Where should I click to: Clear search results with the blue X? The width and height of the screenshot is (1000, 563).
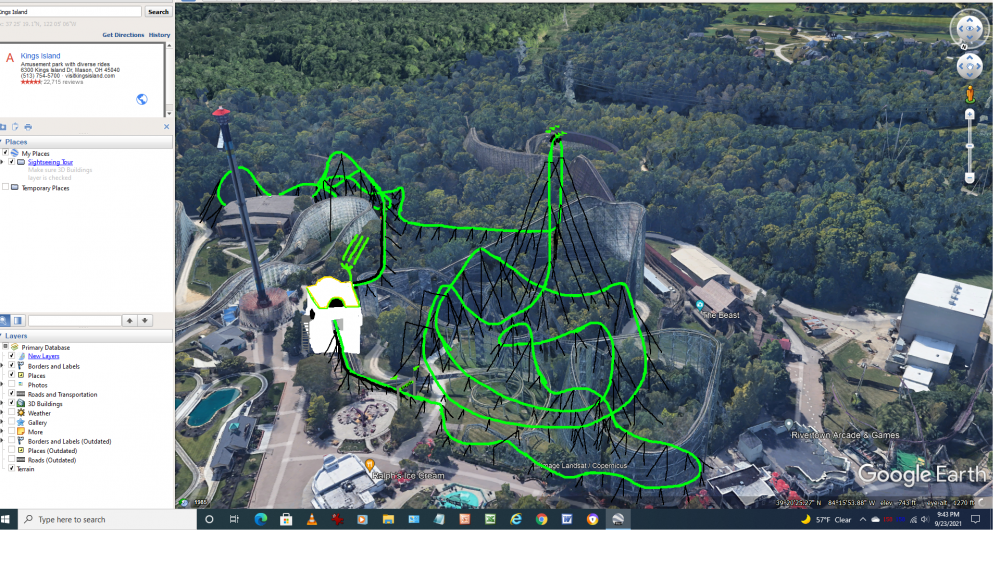click(166, 127)
